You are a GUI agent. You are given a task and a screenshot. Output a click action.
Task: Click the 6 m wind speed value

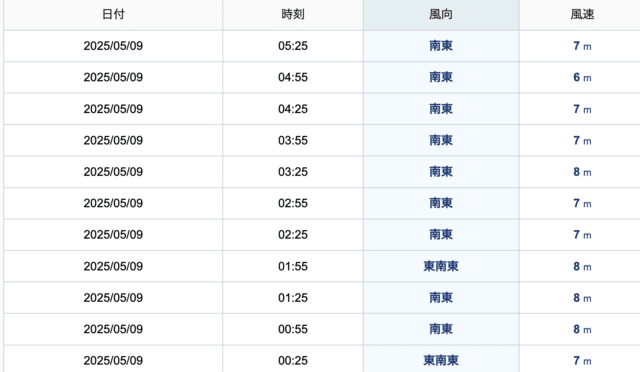coord(582,77)
